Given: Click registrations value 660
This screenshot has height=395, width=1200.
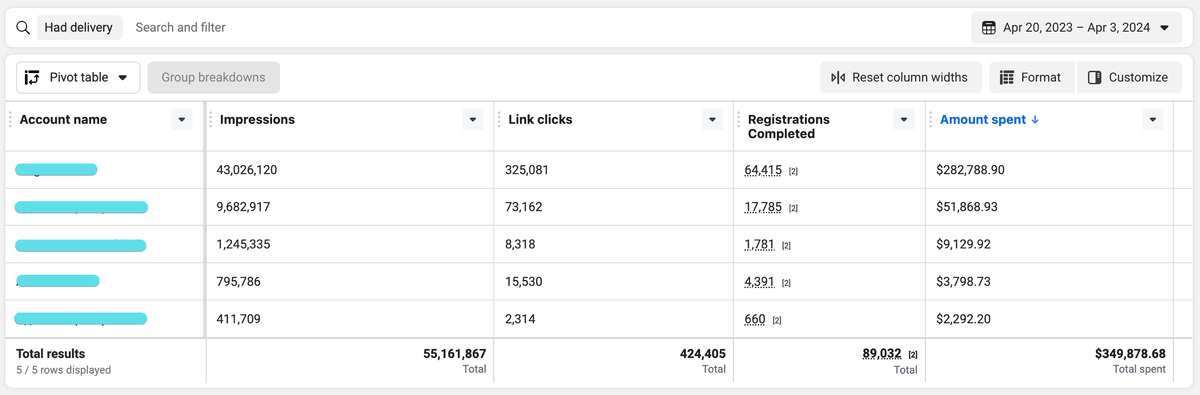Looking at the screenshot, I should tap(755, 319).
